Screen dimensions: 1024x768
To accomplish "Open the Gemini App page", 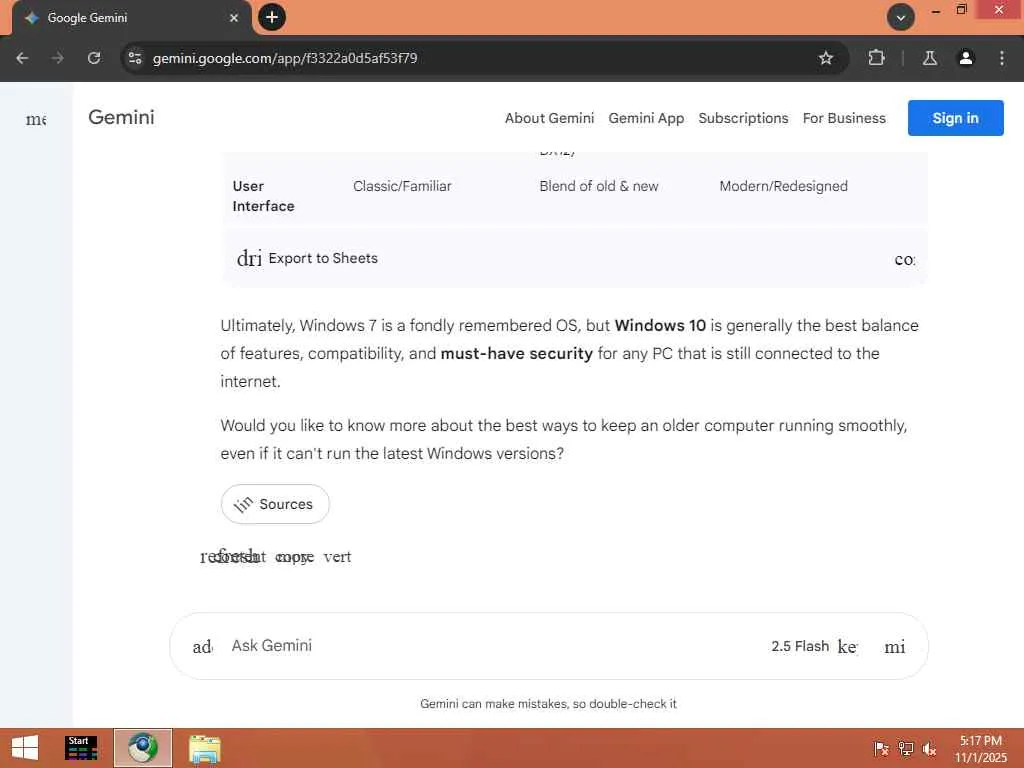I will tap(646, 118).
